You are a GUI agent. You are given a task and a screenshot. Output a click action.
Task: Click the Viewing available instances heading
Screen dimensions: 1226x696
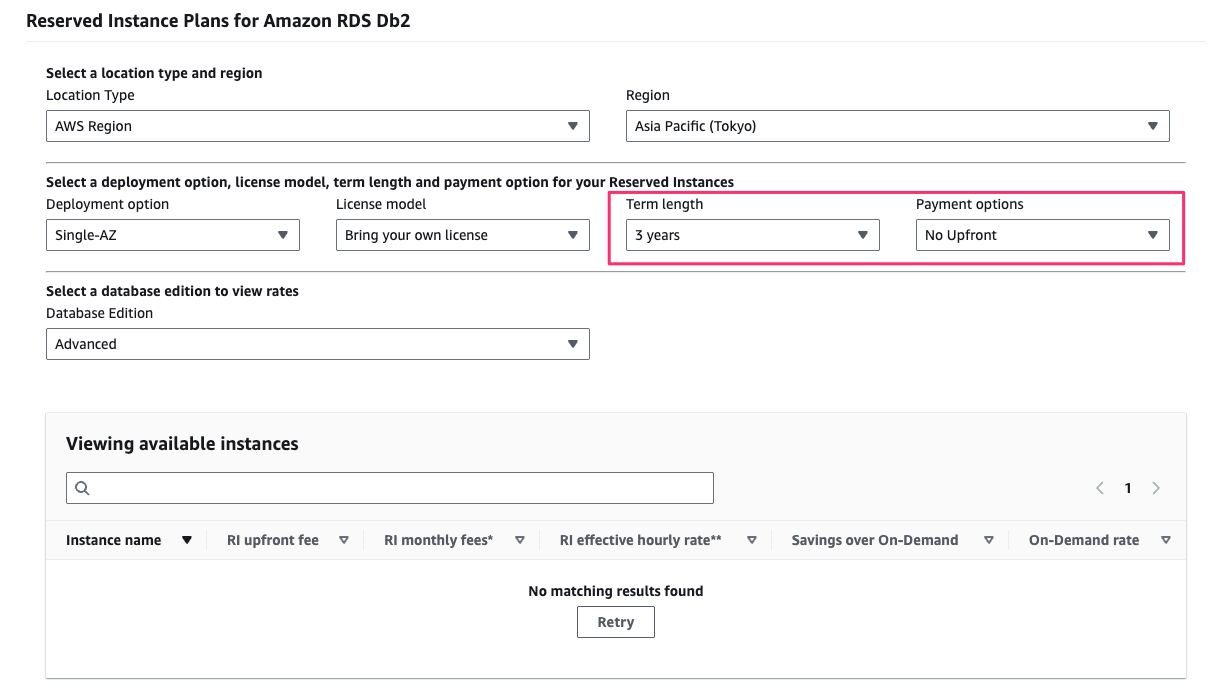click(182, 444)
